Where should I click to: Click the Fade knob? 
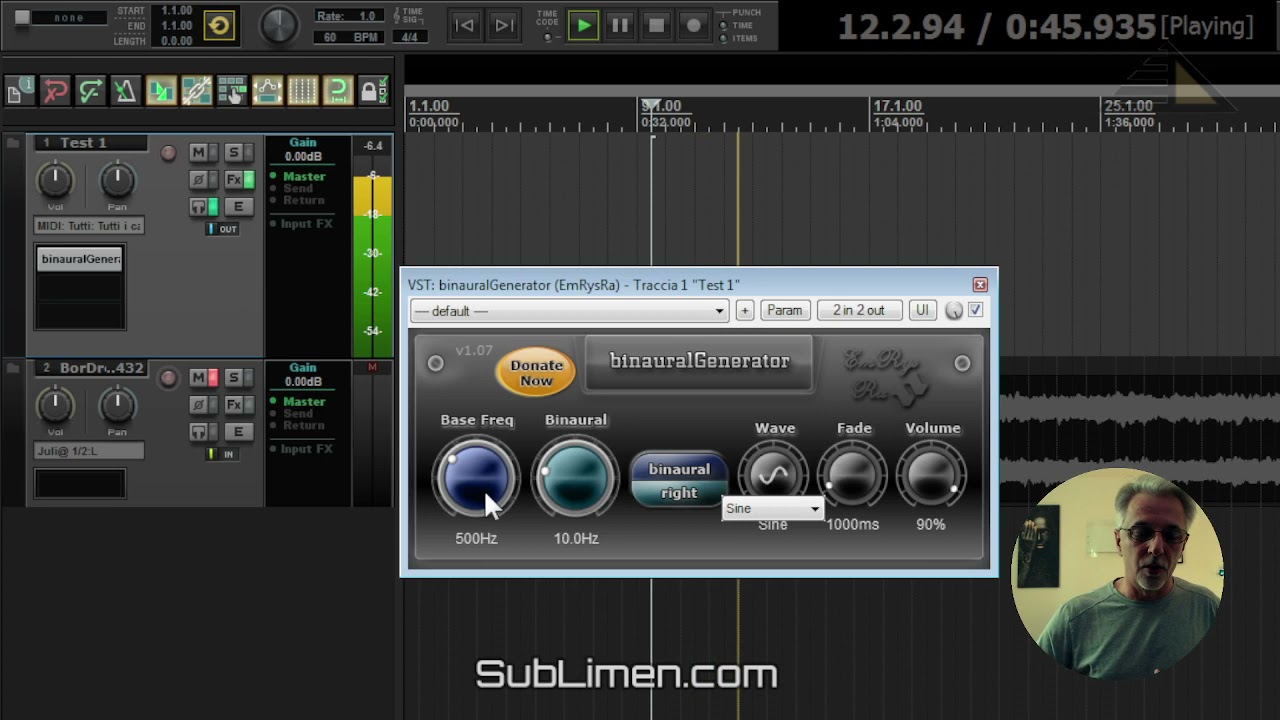(853, 477)
